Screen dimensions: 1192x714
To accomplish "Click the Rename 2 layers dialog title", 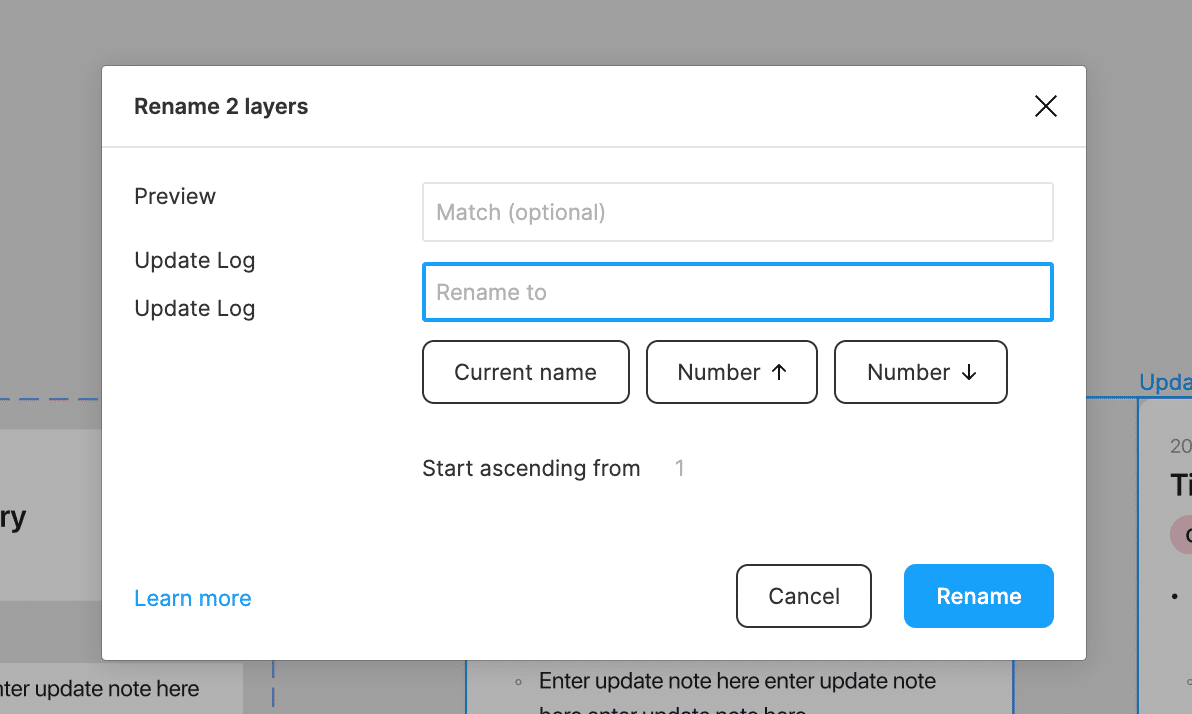I will (x=221, y=106).
